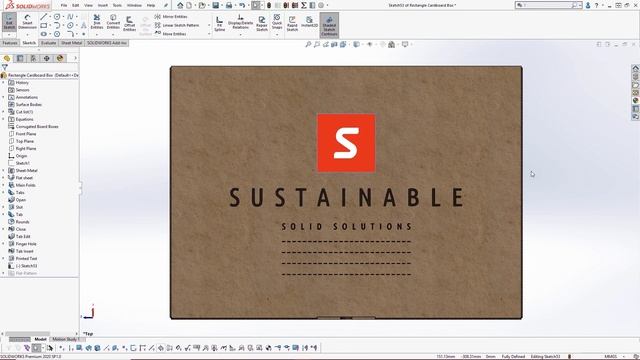Screen dimensions: 640x360
Task: Toggle Instant2D
Action: (309, 22)
